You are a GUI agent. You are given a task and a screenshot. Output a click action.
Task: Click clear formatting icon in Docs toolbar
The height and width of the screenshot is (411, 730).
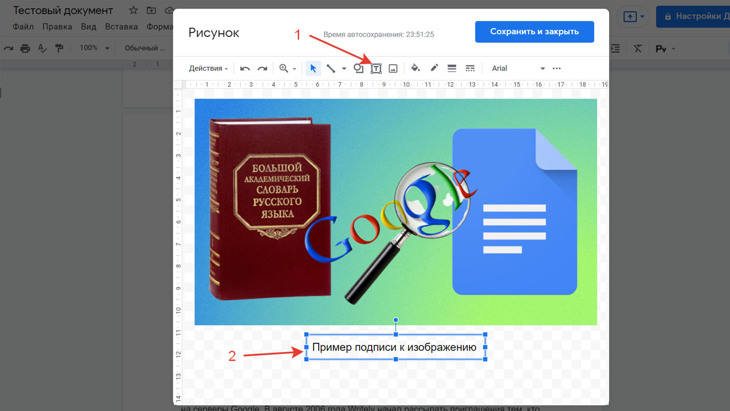coord(637,48)
